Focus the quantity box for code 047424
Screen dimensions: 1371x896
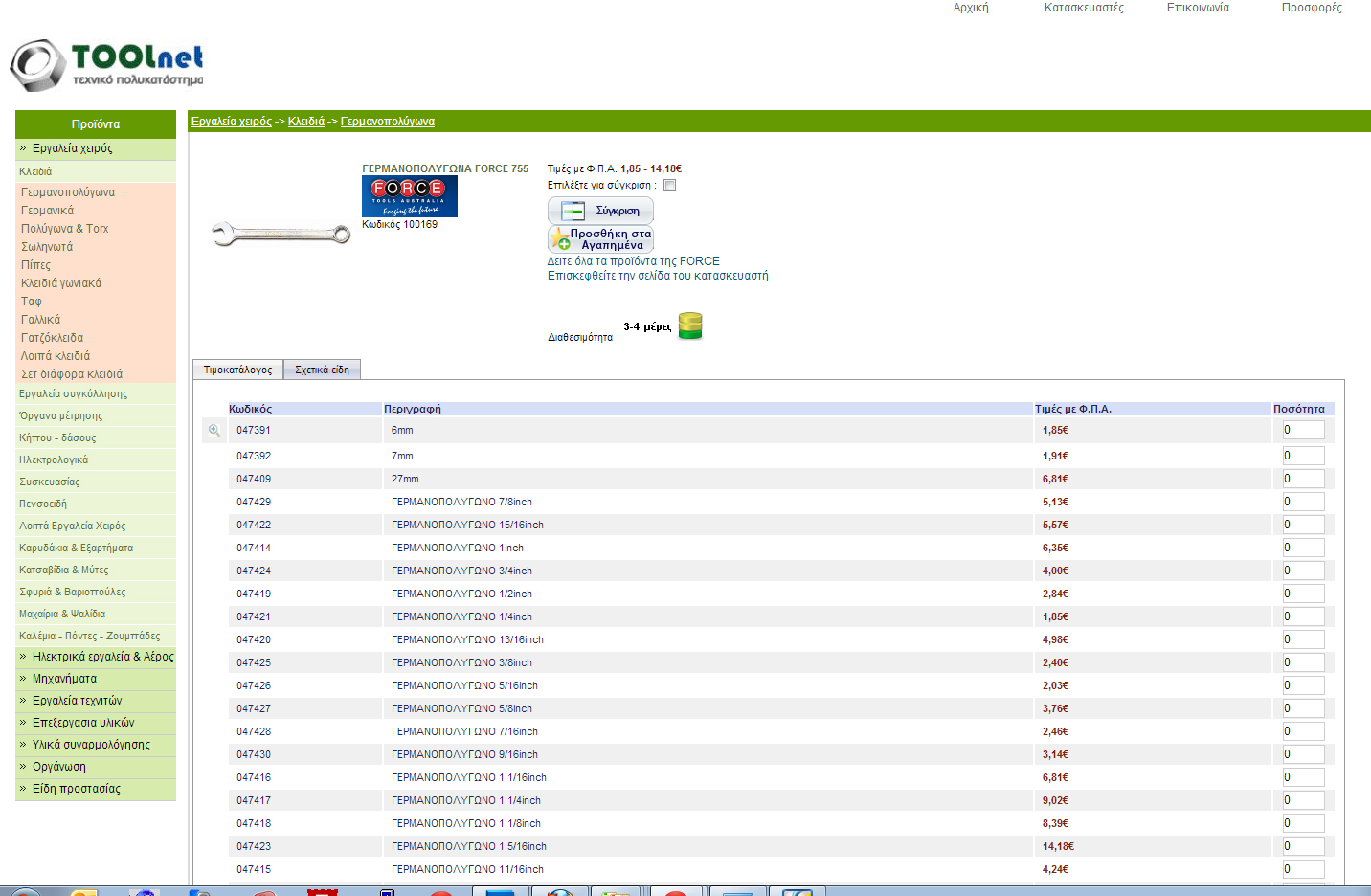coord(1303,571)
